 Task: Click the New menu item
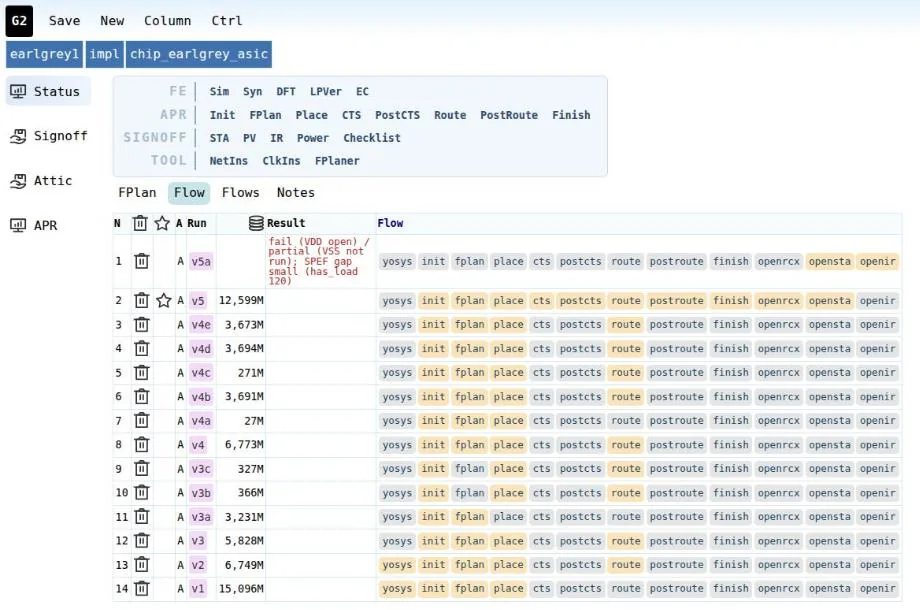112,21
